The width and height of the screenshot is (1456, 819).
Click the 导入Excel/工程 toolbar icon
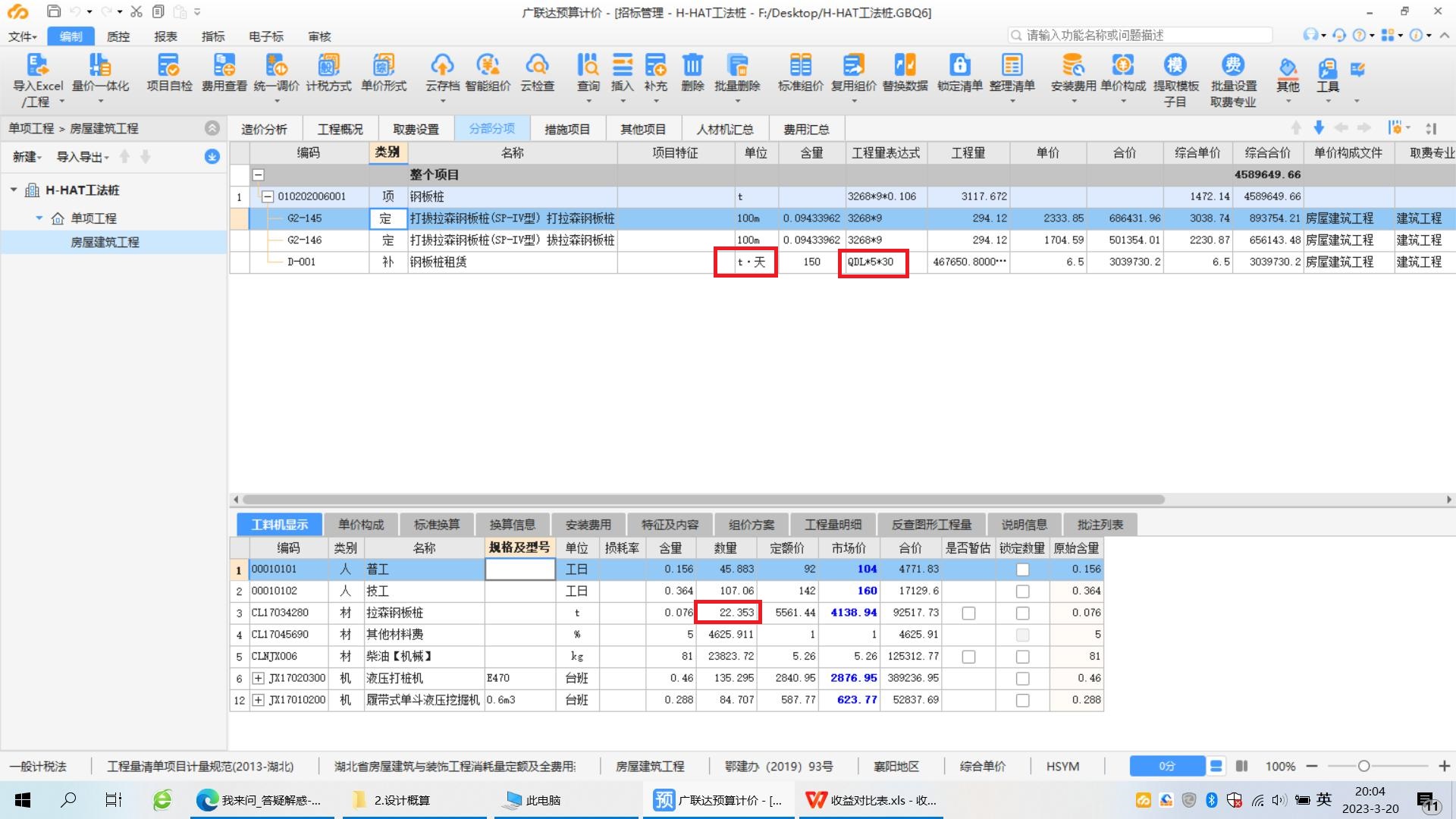(37, 65)
